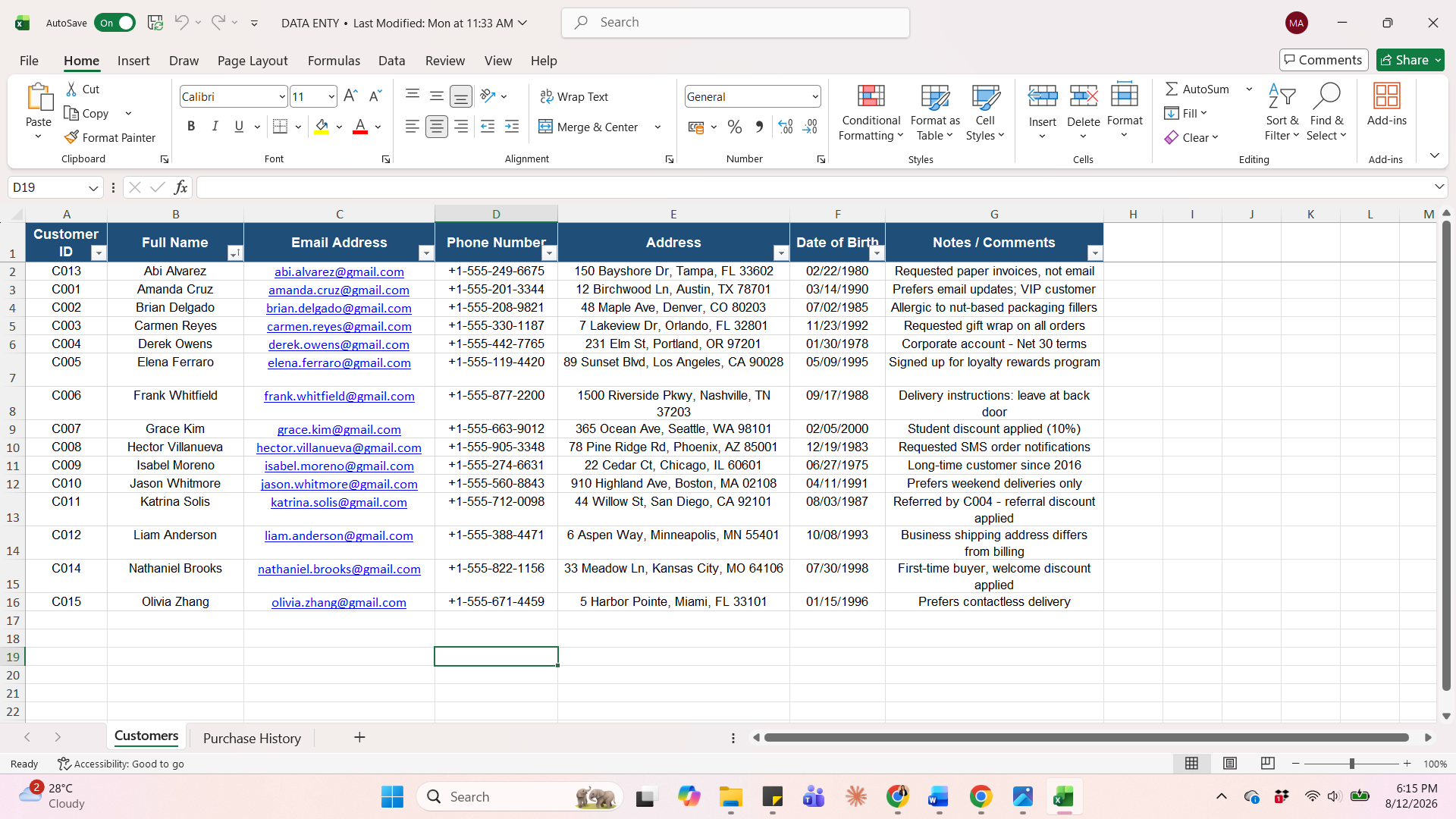Switch to Page Break Preview view
This screenshot has width=1456, height=819.
[1267, 763]
